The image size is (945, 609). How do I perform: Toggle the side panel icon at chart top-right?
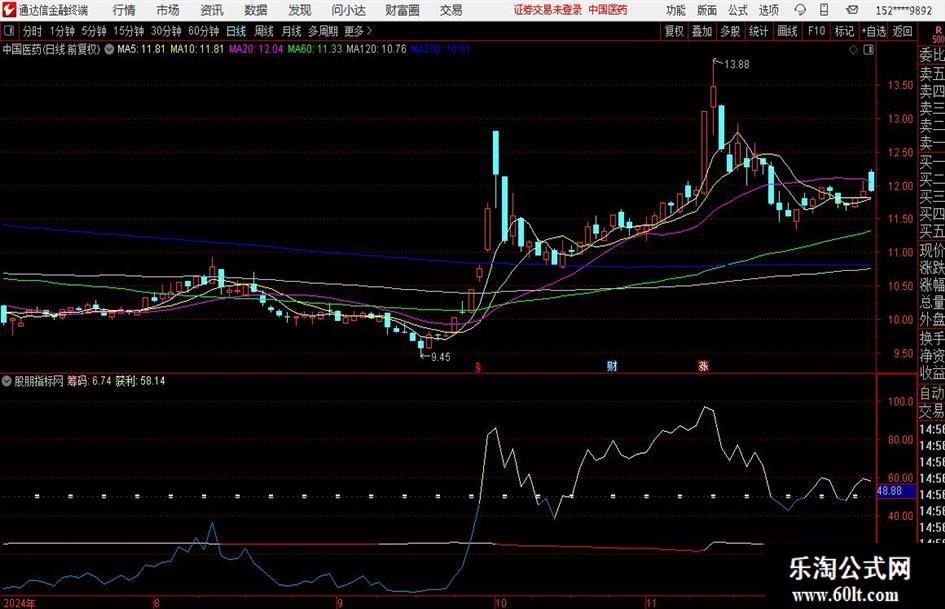point(868,50)
